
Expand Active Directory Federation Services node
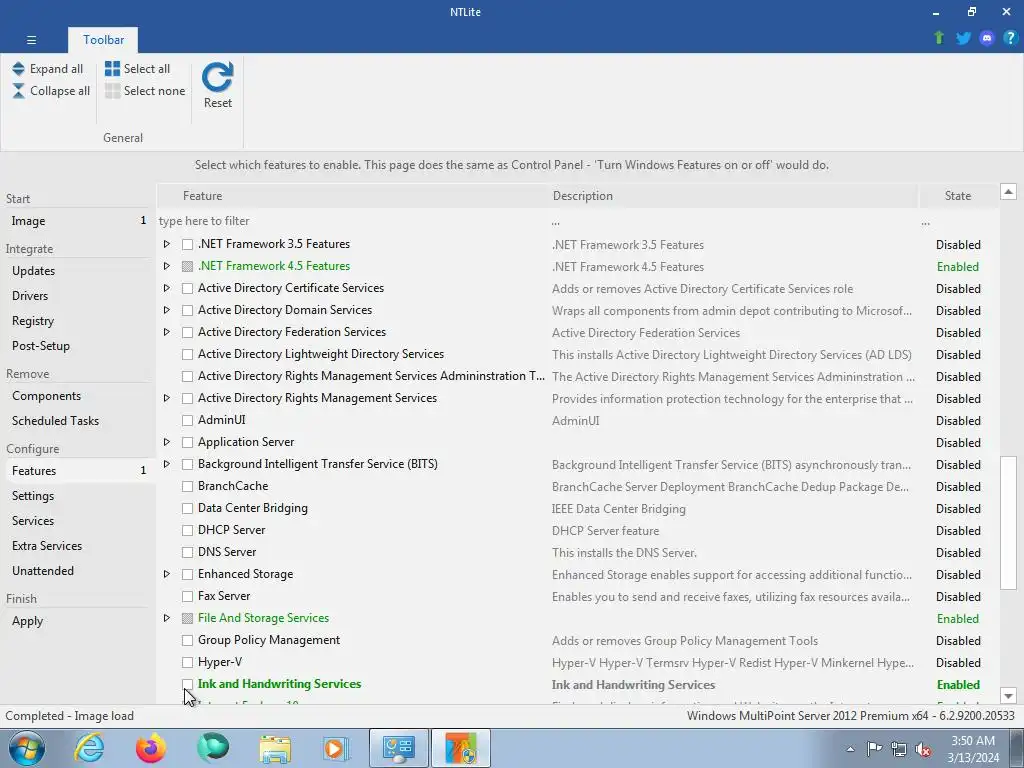[167, 332]
